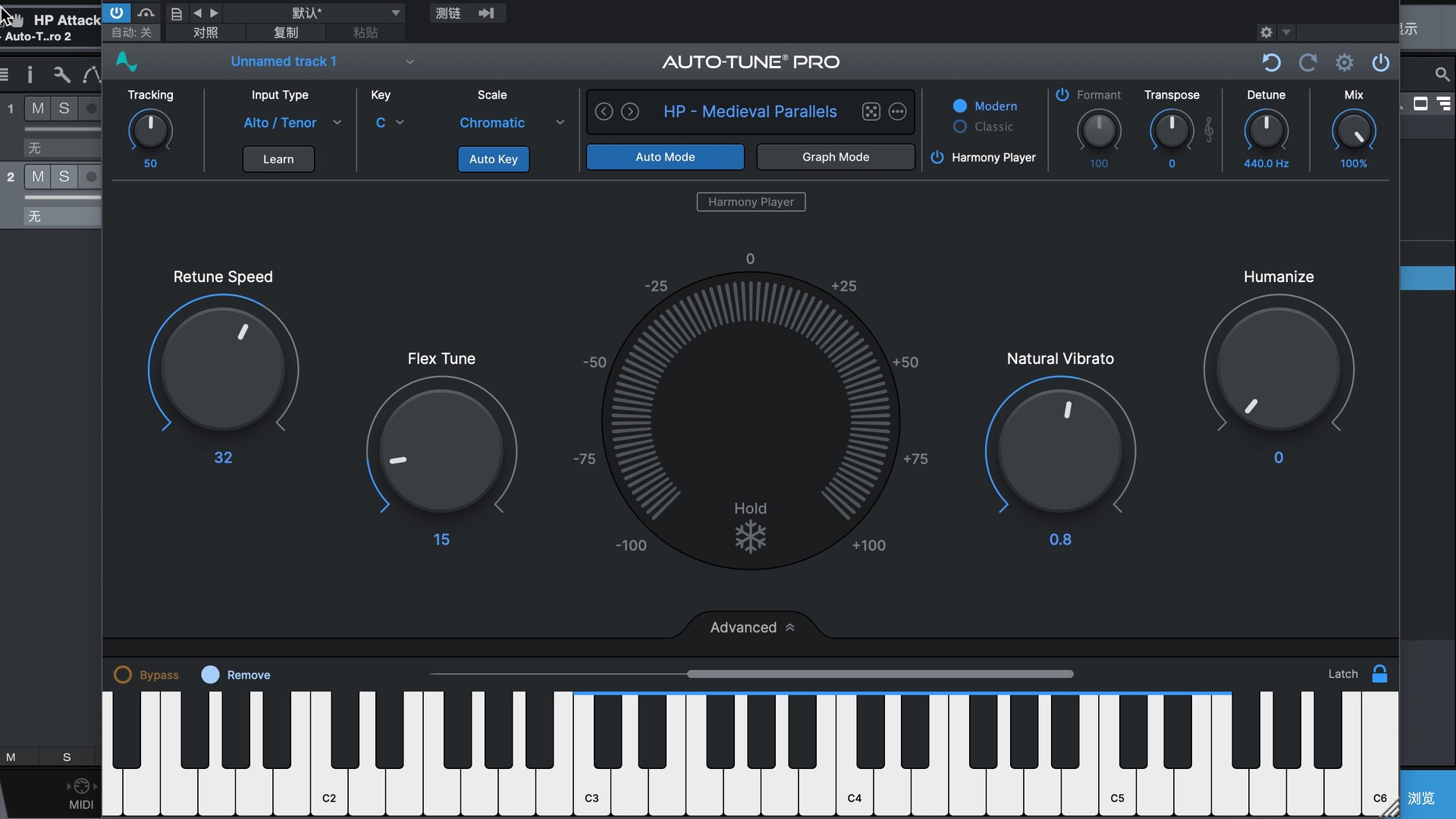Viewport: 1456px width, 819px height.
Task: Select Classic mode radio button
Action: click(x=959, y=127)
